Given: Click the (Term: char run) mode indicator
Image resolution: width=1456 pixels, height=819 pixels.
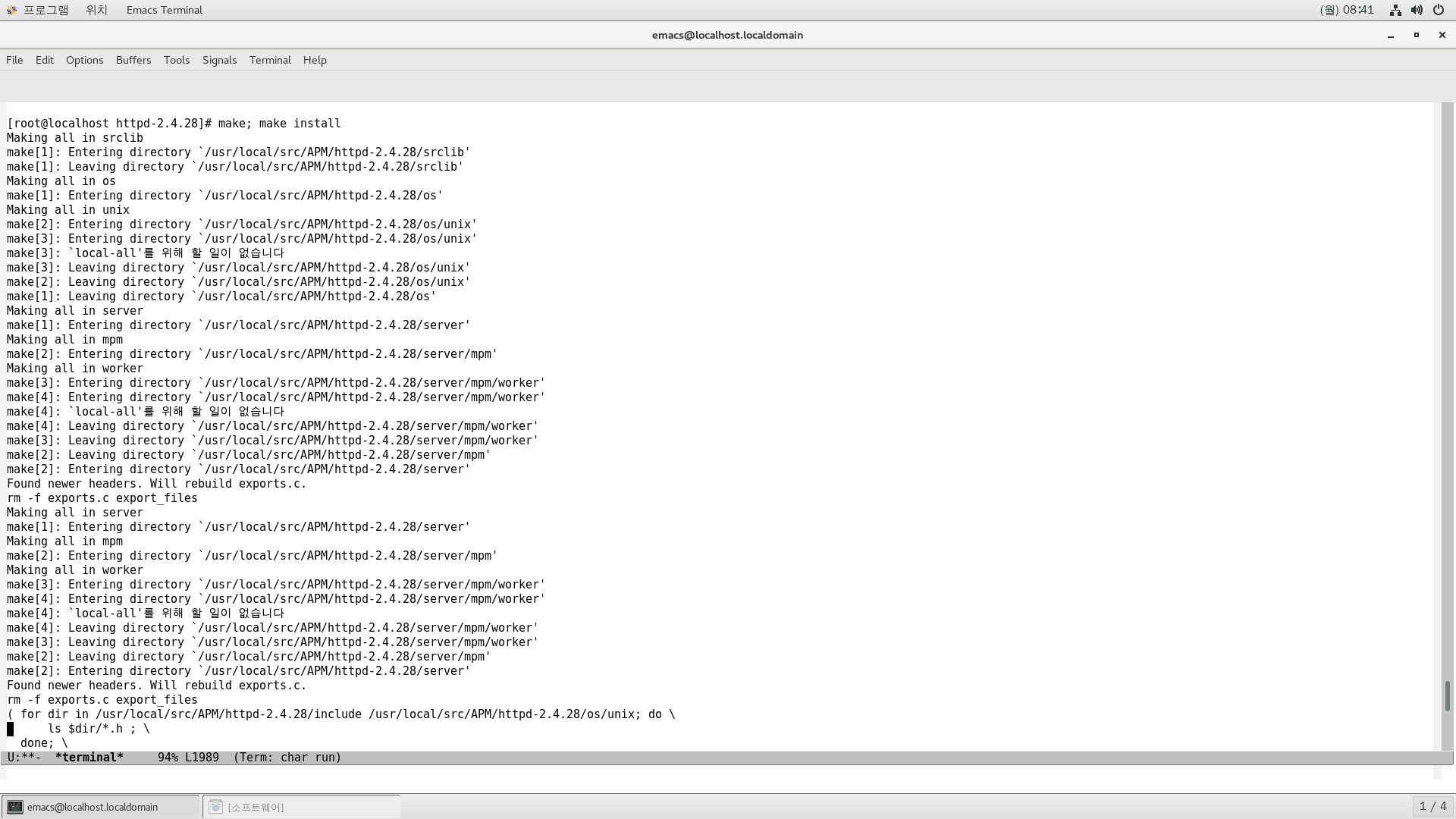Looking at the screenshot, I should click(x=287, y=758).
